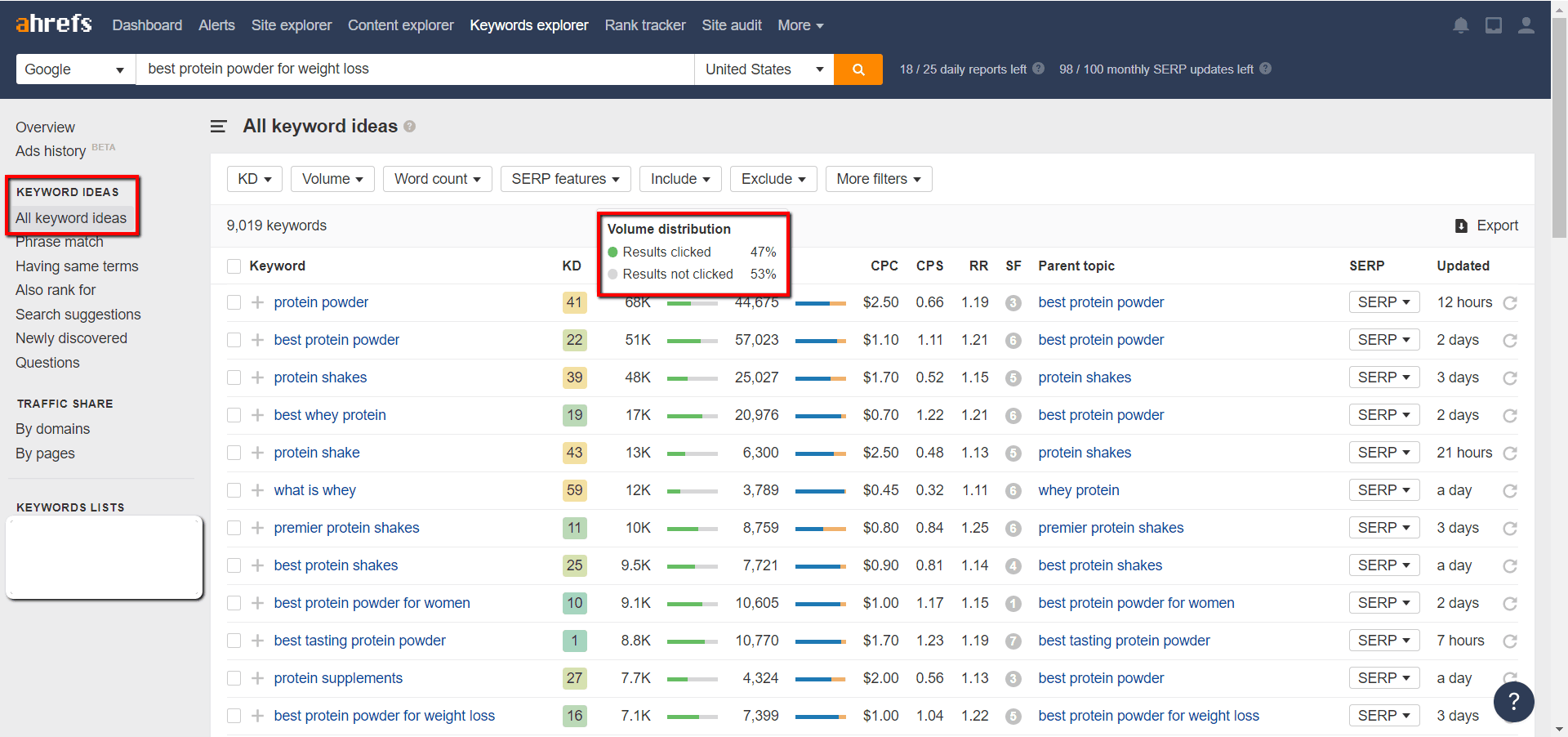The image size is (1568, 737).
Task: Add protein shakes keyword with plus icon
Action: click(257, 377)
